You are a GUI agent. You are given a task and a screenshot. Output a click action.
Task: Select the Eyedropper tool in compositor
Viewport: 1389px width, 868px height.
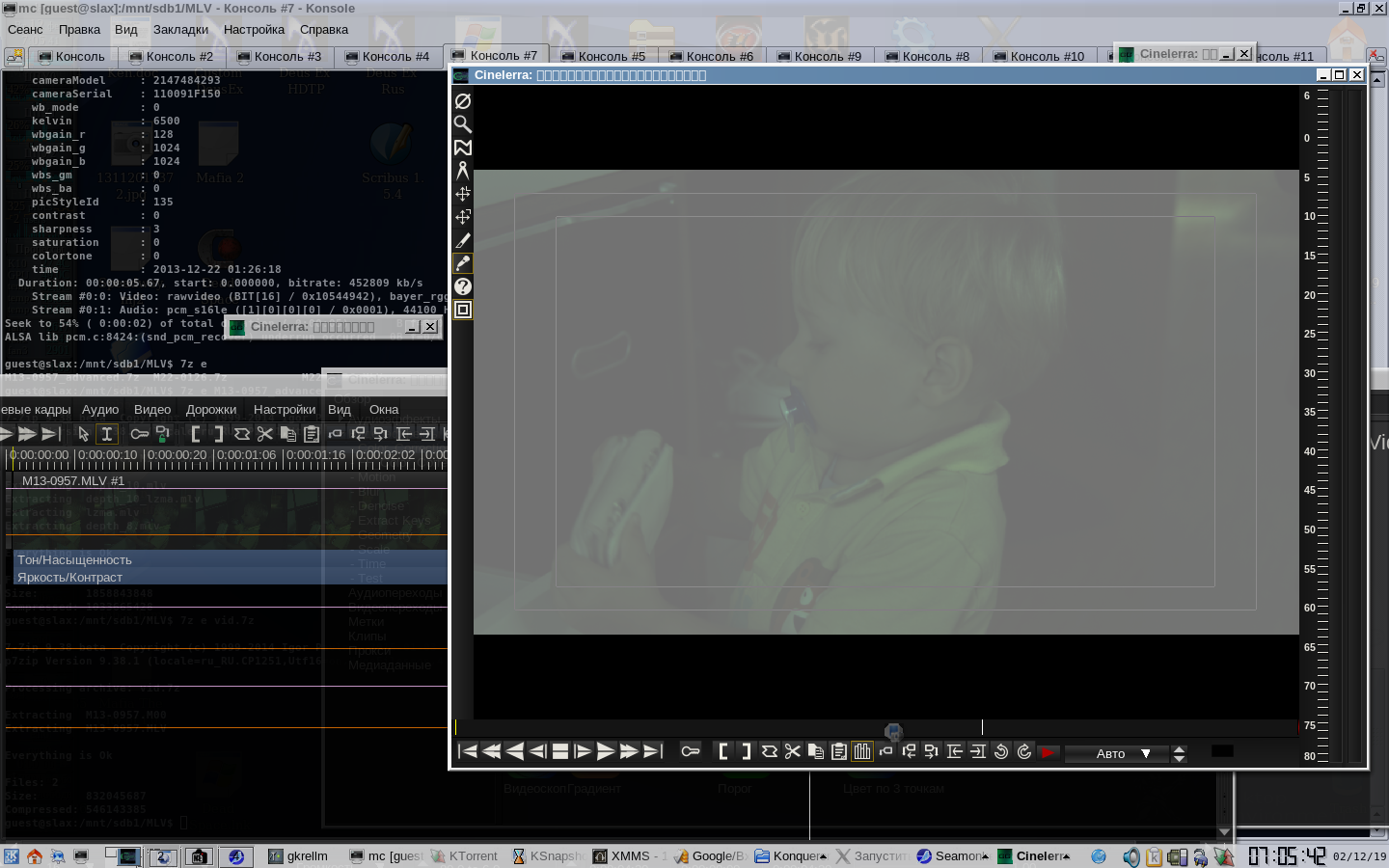(x=463, y=263)
